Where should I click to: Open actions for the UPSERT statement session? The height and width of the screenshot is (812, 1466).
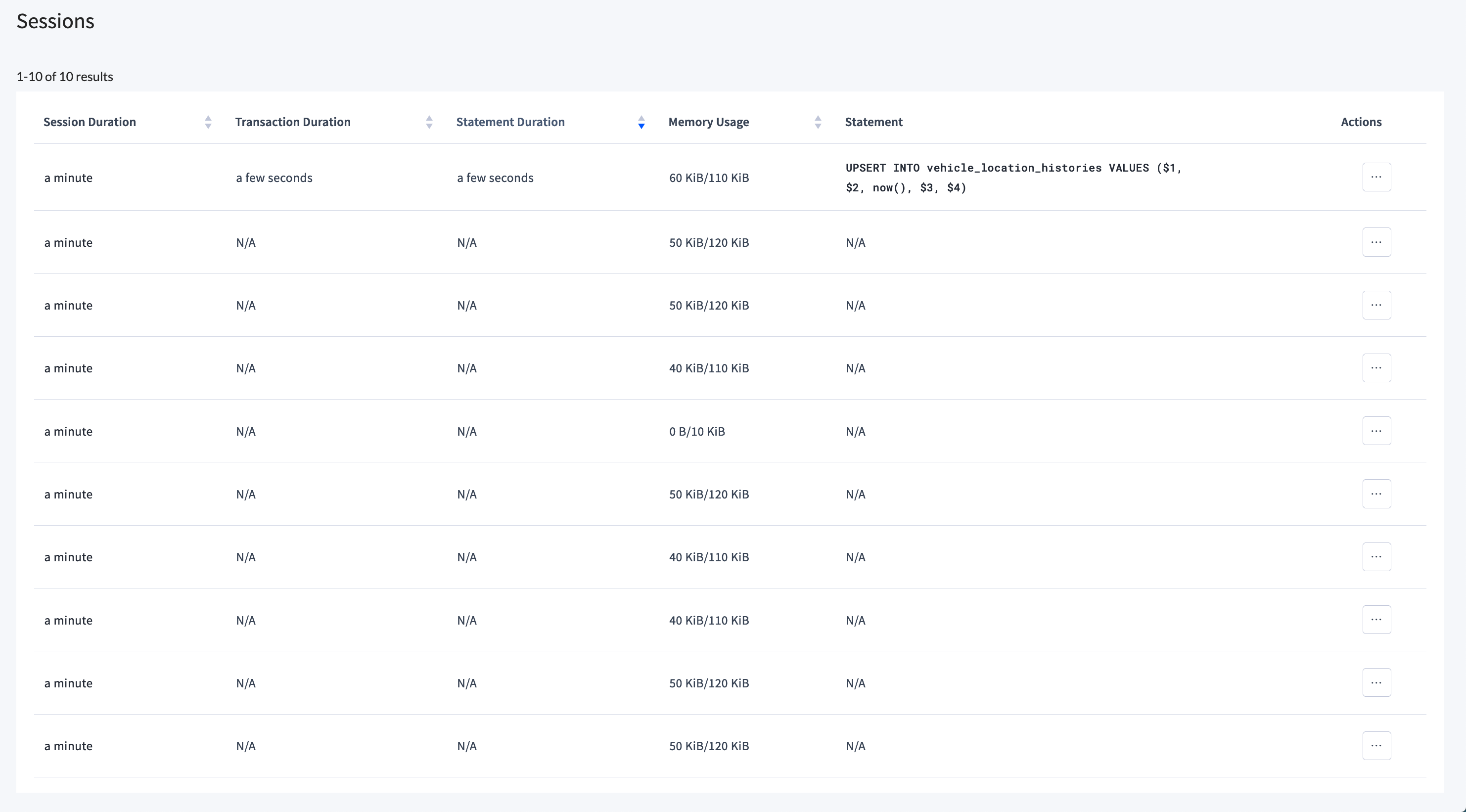(x=1376, y=177)
